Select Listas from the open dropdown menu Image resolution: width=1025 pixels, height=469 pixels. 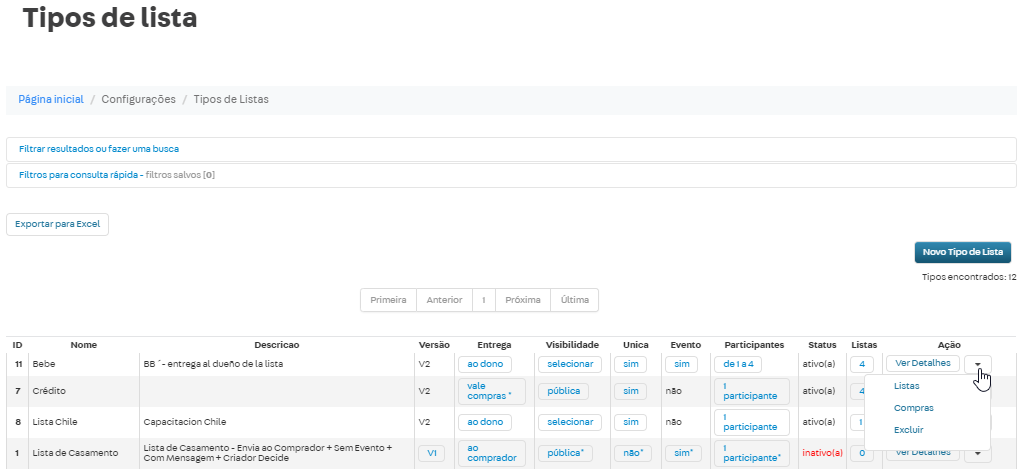907,386
